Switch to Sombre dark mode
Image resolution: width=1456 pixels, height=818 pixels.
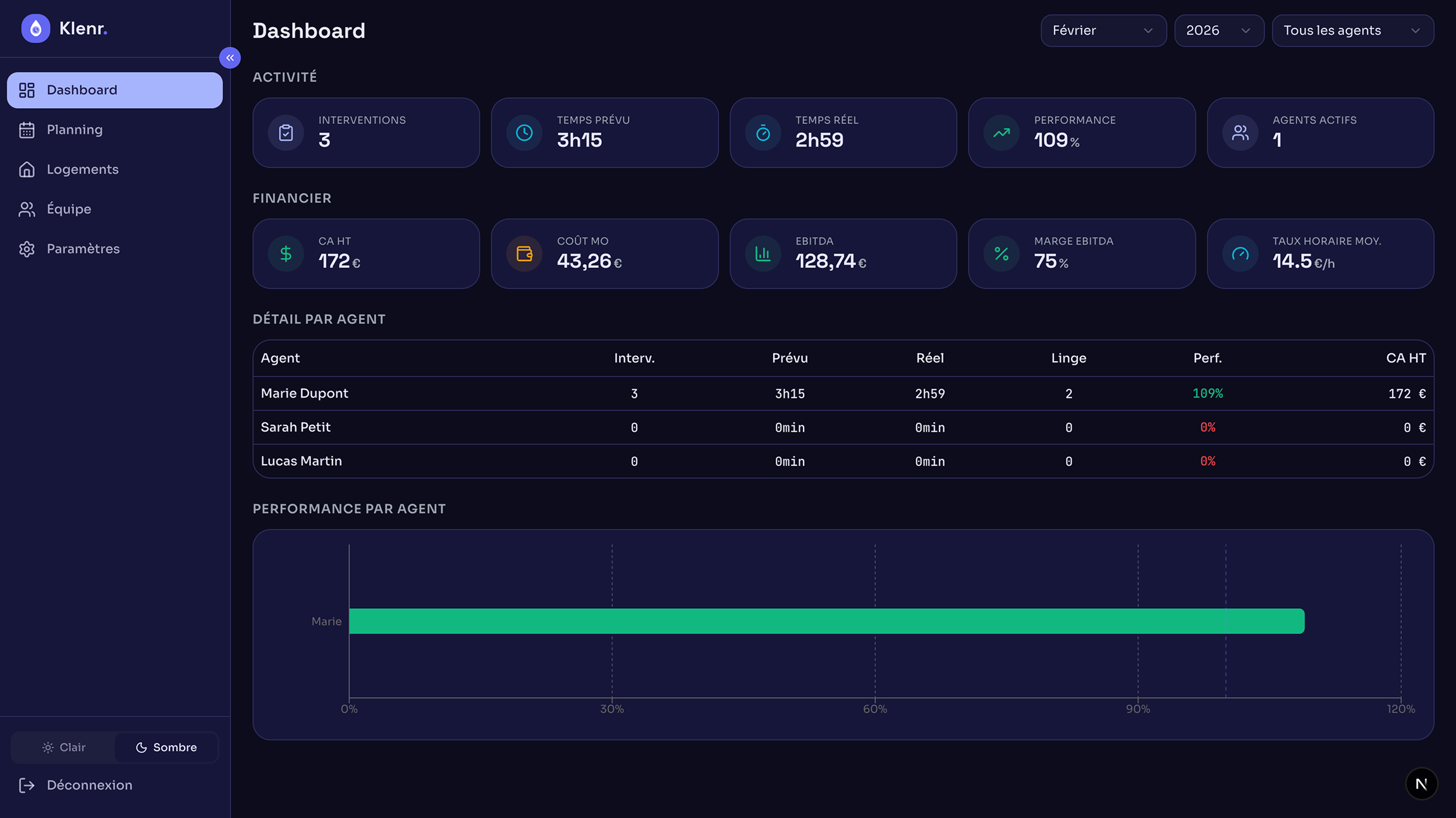pos(166,747)
